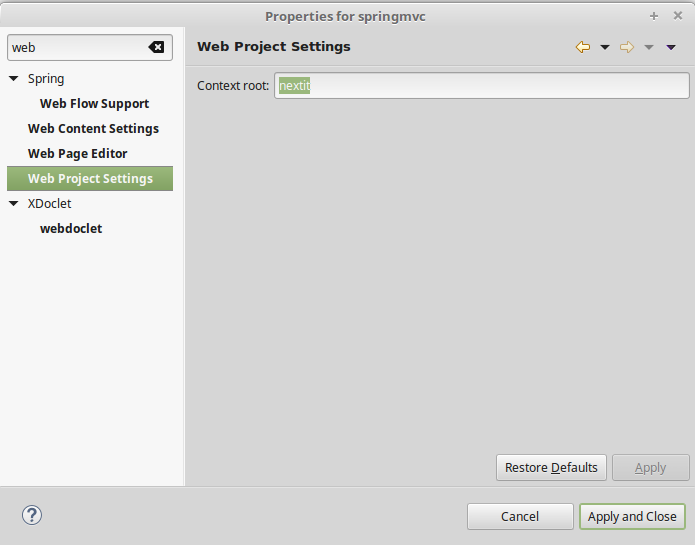
Task: Select the webdoclet item under XDoclet
Action: [71, 229]
